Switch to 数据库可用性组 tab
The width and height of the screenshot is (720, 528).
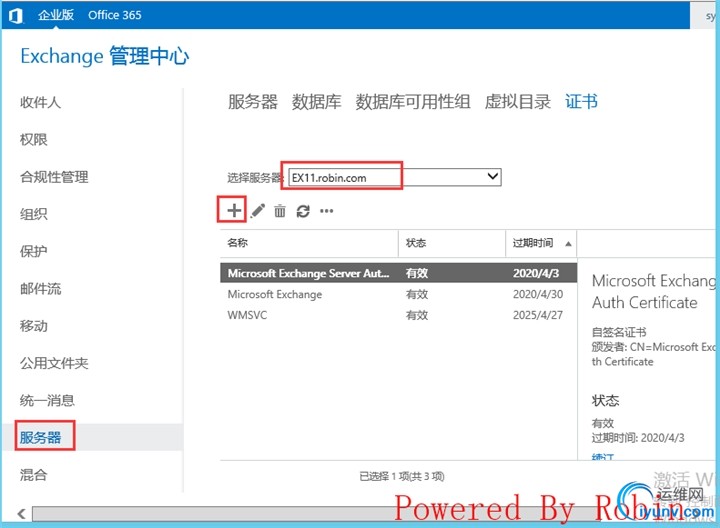pos(413,101)
